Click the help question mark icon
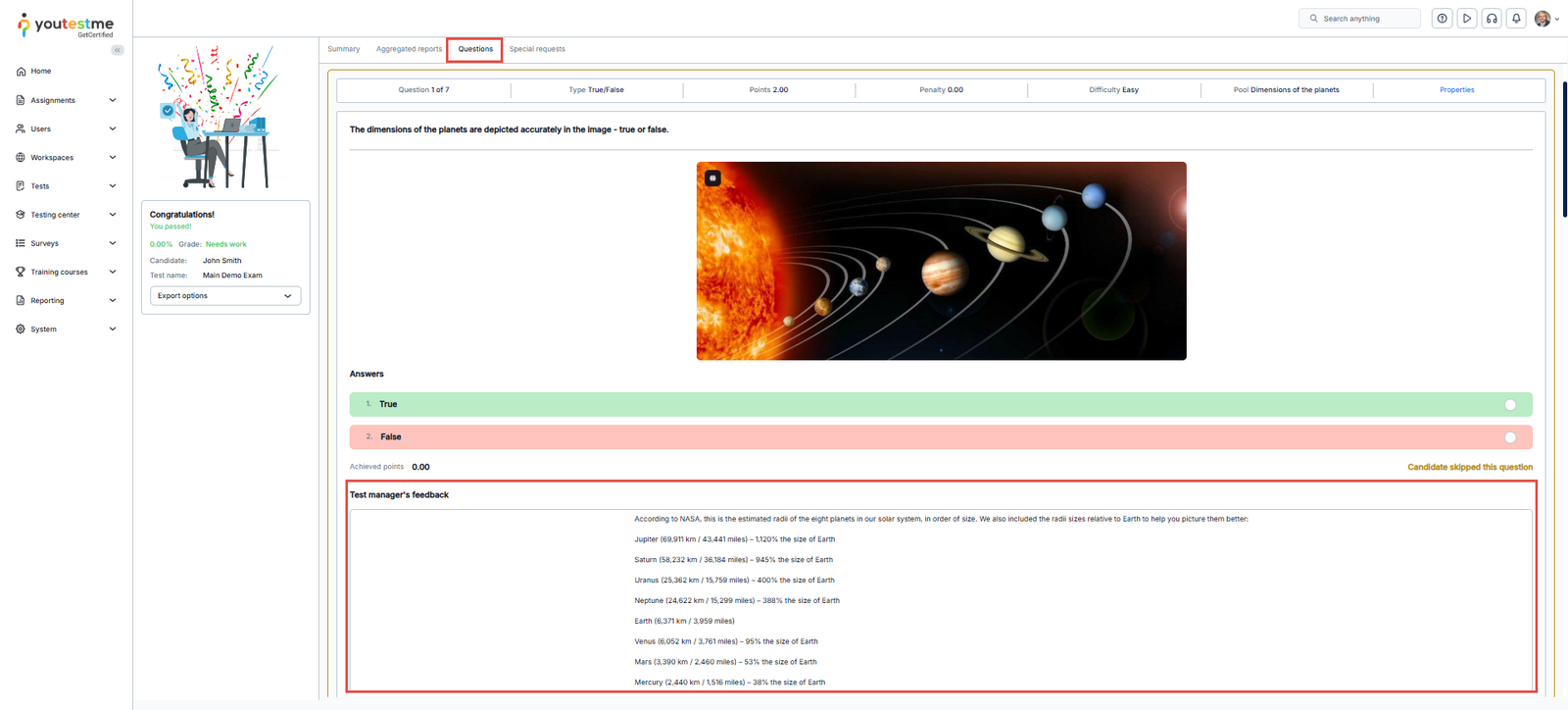 (x=1442, y=19)
